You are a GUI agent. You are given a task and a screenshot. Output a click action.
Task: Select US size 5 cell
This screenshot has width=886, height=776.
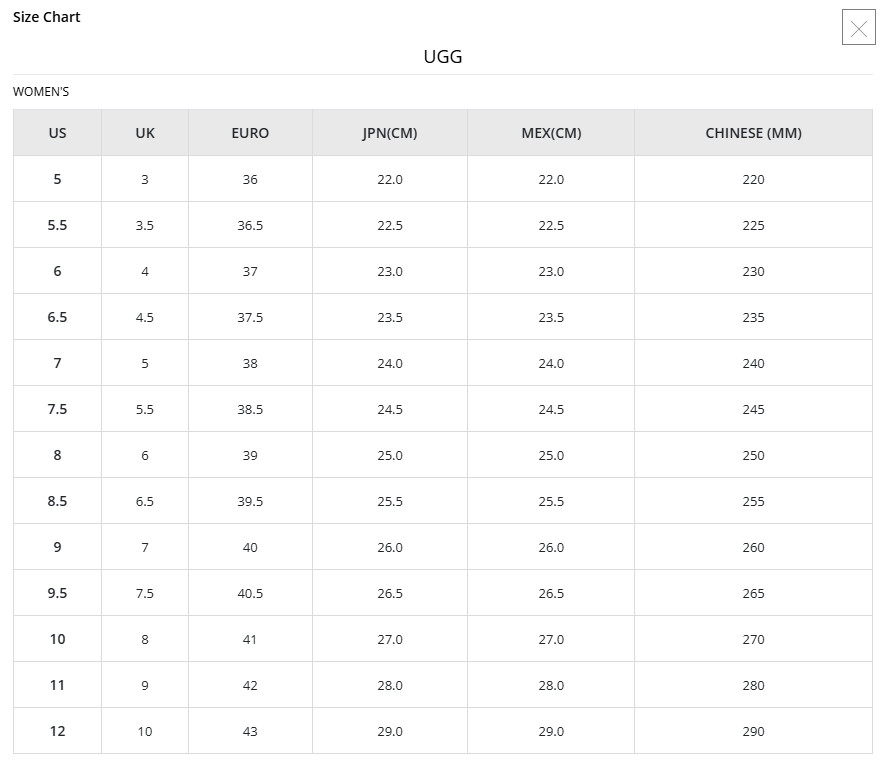click(57, 179)
